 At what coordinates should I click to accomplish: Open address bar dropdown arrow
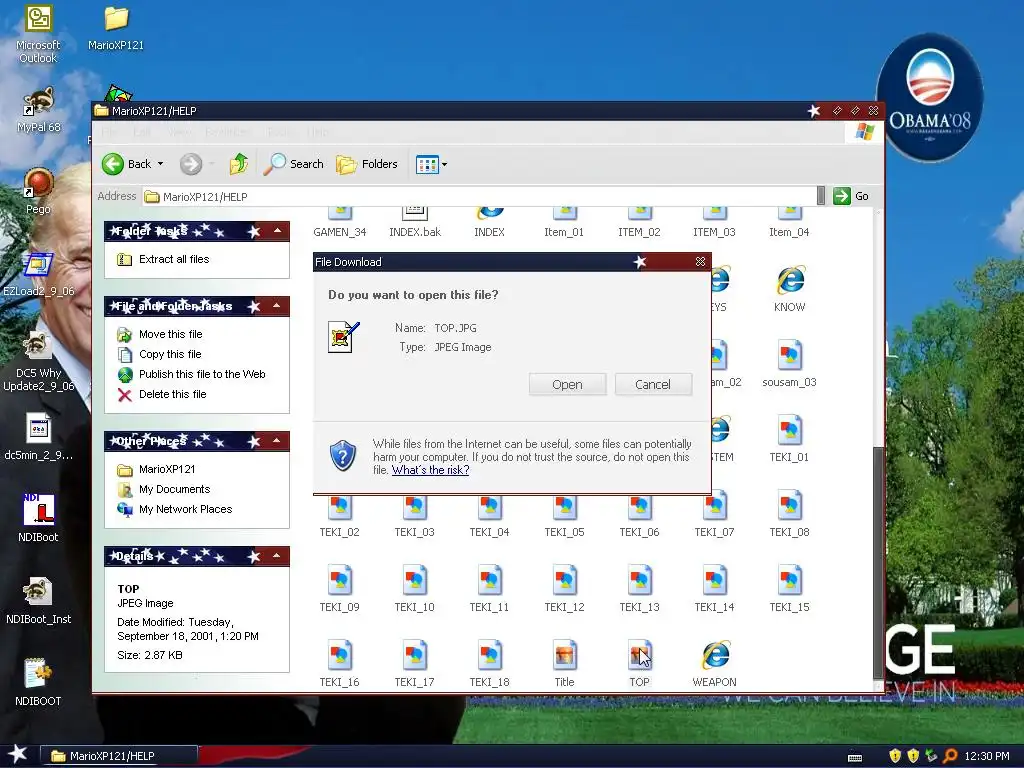pyautogui.click(x=821, y=196)
